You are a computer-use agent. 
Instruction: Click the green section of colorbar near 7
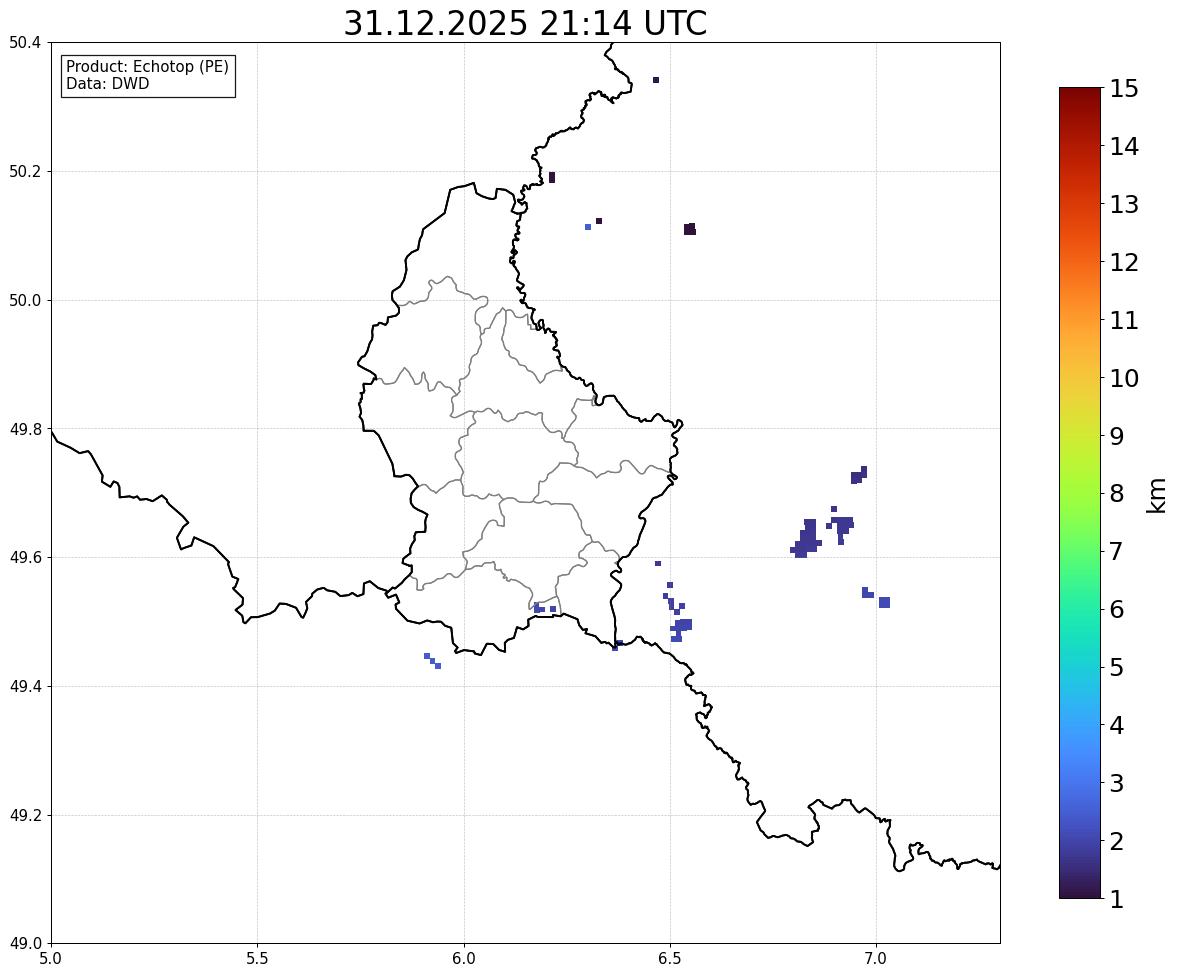point(1080,551)
